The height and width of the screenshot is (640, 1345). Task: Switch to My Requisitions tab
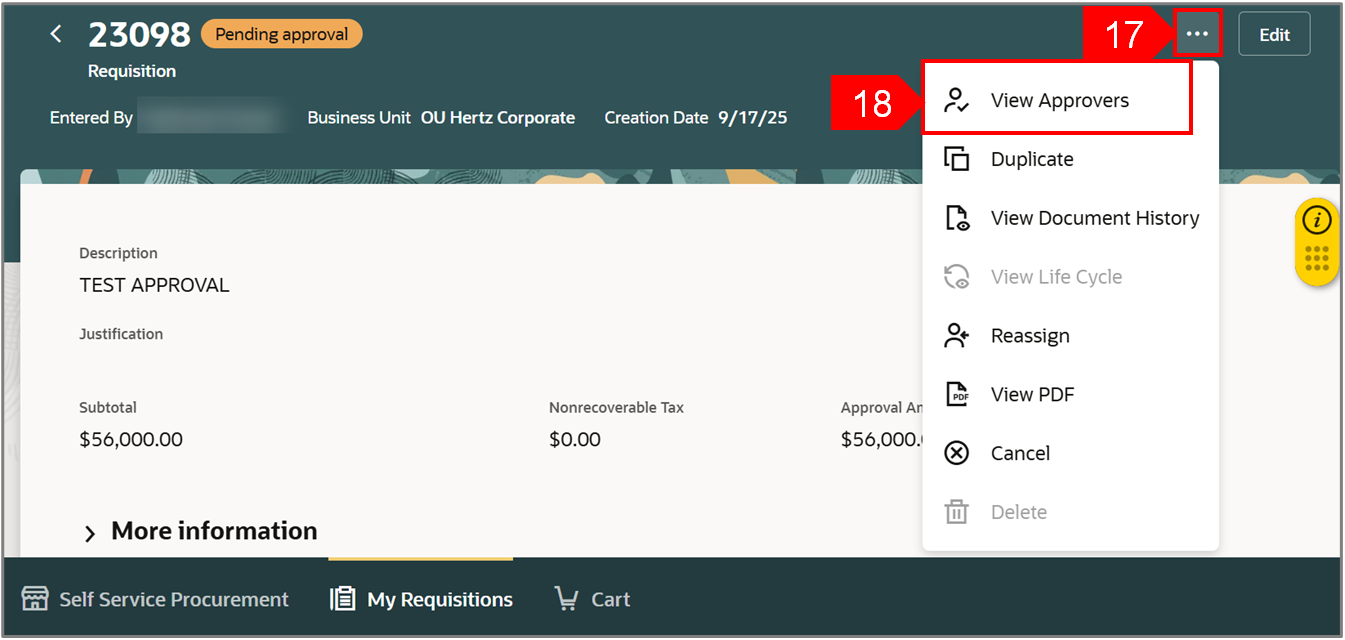pos(438,599)
